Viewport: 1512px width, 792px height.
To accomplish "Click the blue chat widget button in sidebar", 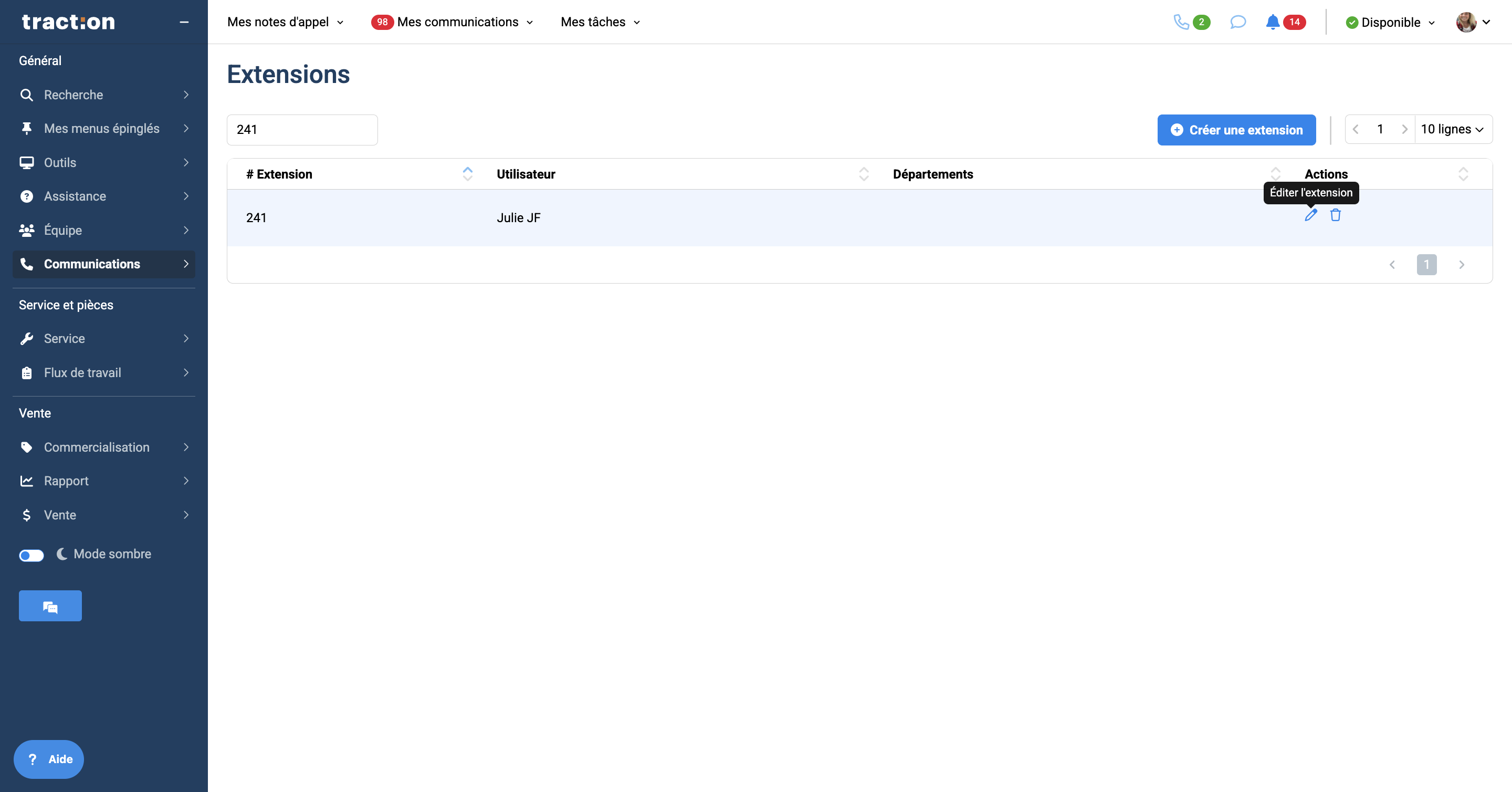I will click(50, 606).
